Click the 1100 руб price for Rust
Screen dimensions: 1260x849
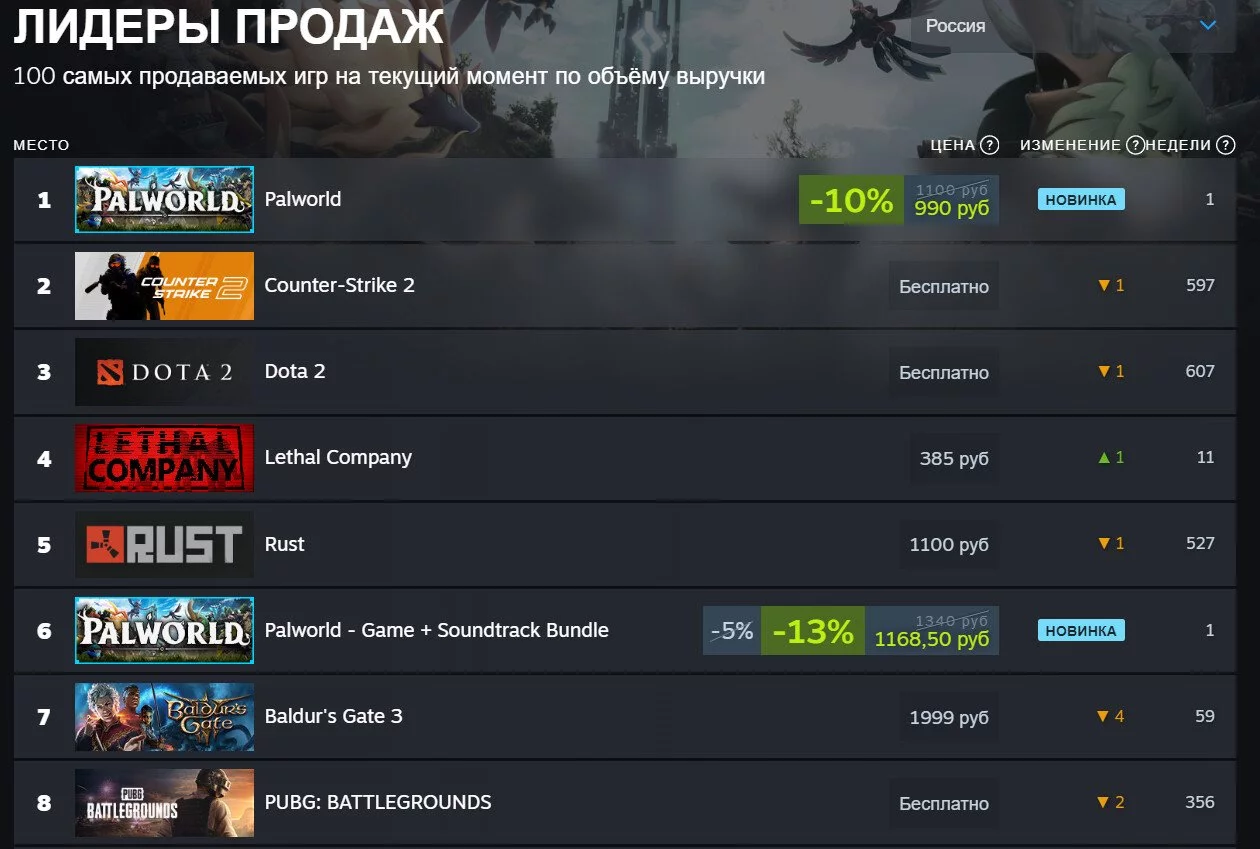[x=949, y=545]
